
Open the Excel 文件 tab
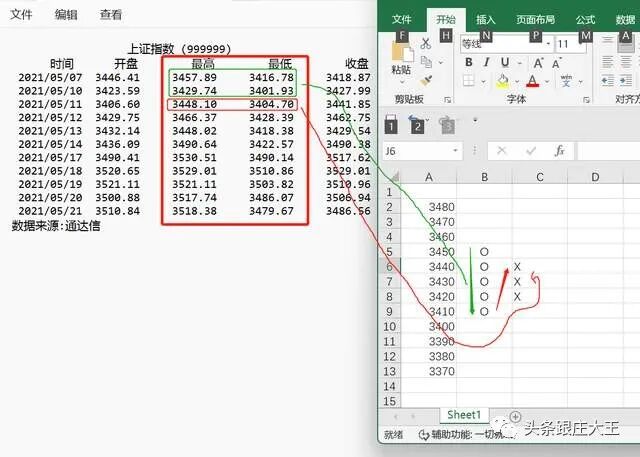point(402,19)
